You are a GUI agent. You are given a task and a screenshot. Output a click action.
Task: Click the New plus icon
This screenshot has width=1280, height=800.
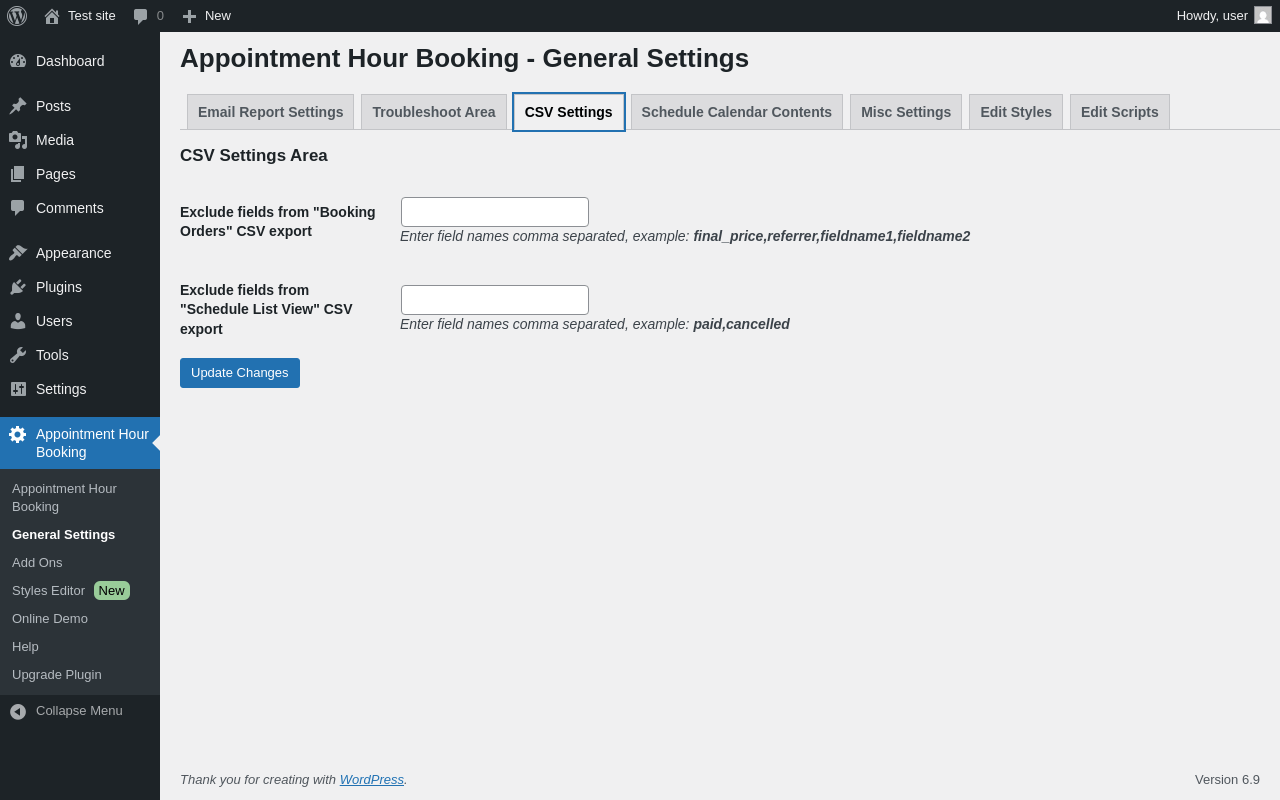pos(189,16)
